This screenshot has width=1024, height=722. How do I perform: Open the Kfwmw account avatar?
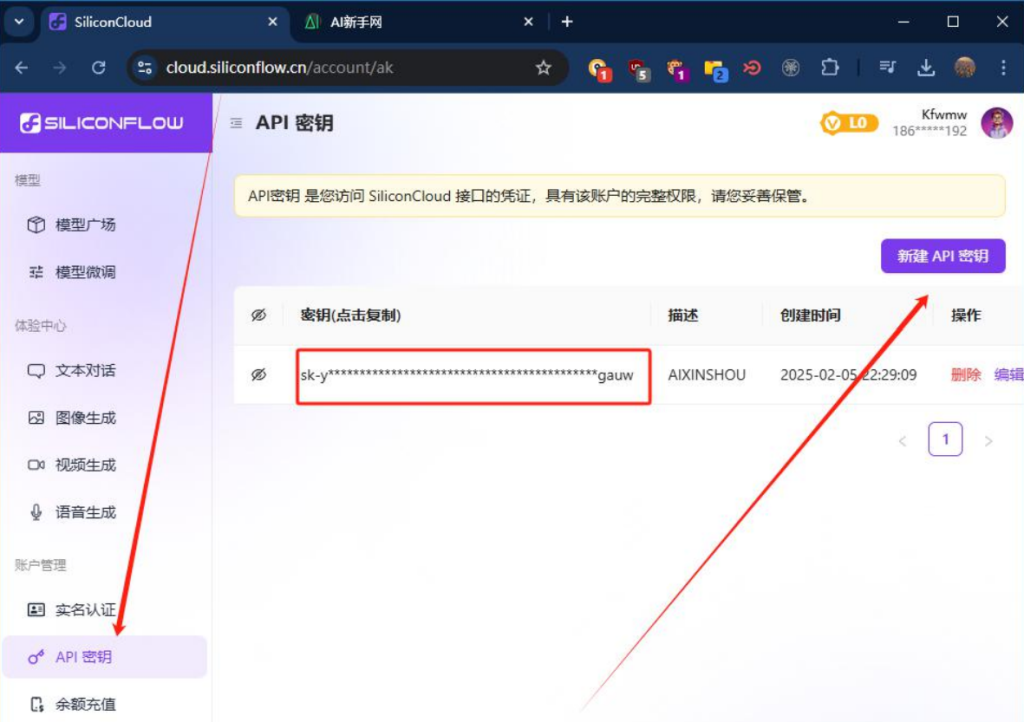pyautogui.click(x=997, y=123)
